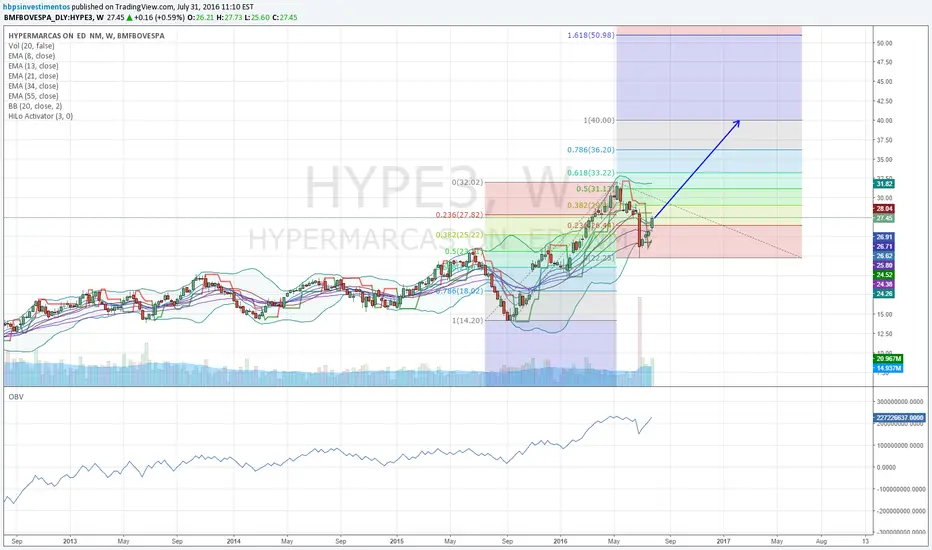The height and width of the screenshot is (550, 932).
Task: Open the hbpsinvestimentos author link
Action: click(x=36, y=7)
